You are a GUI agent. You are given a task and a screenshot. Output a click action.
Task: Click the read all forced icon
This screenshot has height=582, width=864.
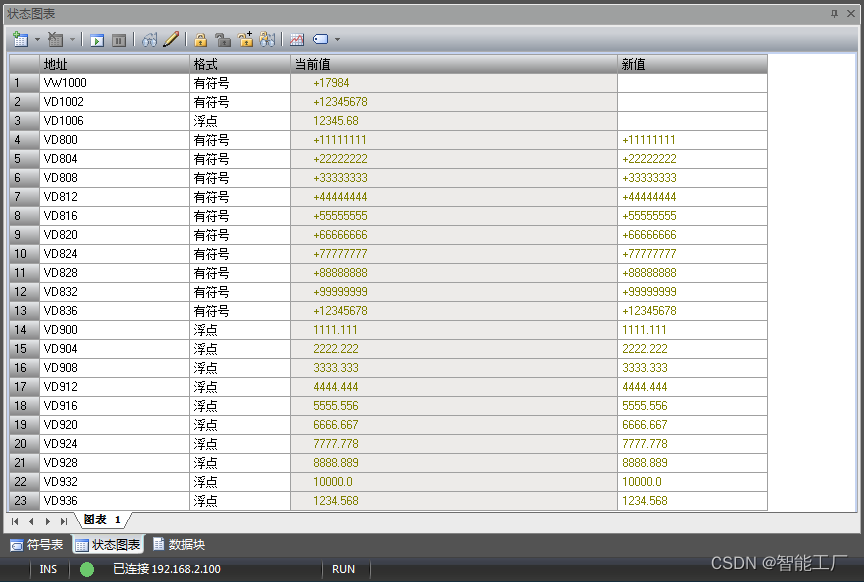click(267, 40)
